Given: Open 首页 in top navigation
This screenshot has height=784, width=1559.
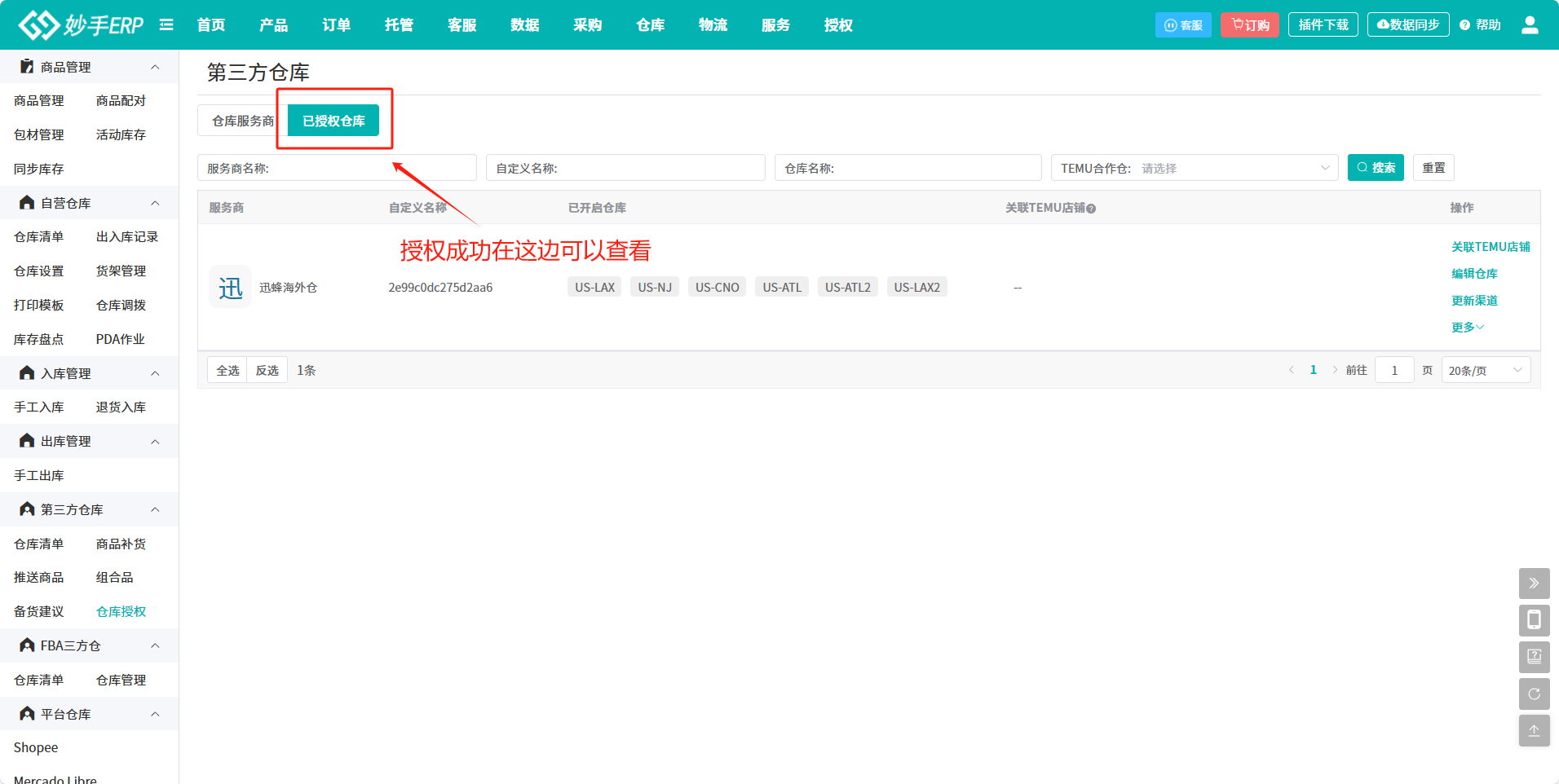Looking at the screenshot, I should 211,24.
